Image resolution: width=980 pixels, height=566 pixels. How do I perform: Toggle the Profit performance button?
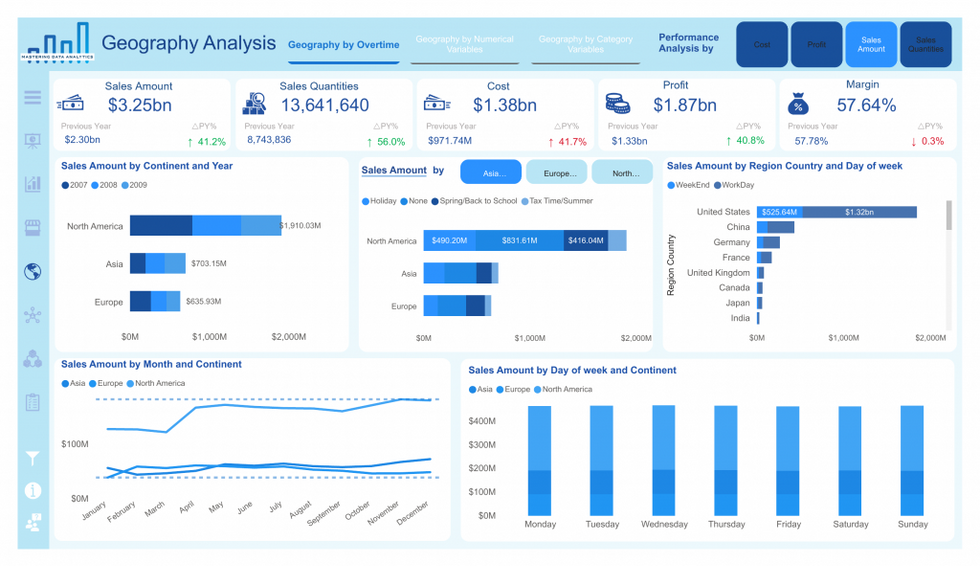[816, 44]
